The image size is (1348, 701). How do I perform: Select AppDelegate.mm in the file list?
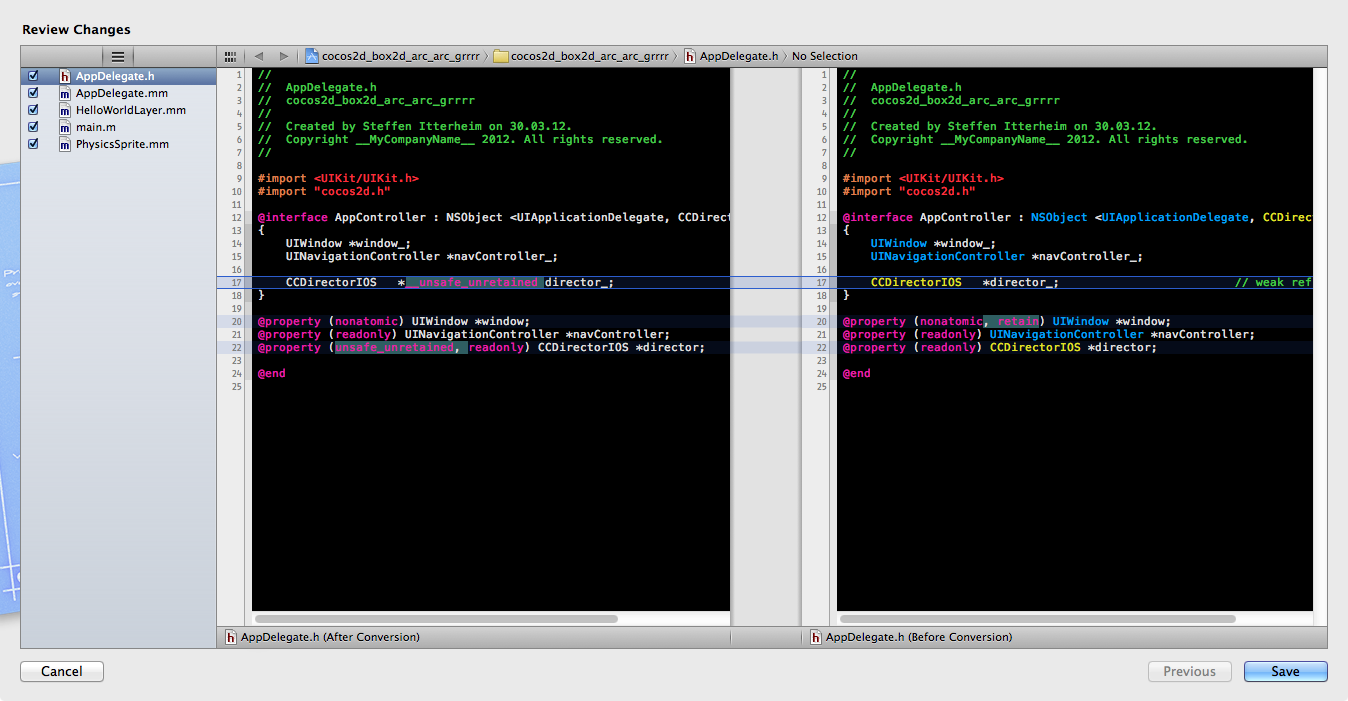[x=118, y=93]
